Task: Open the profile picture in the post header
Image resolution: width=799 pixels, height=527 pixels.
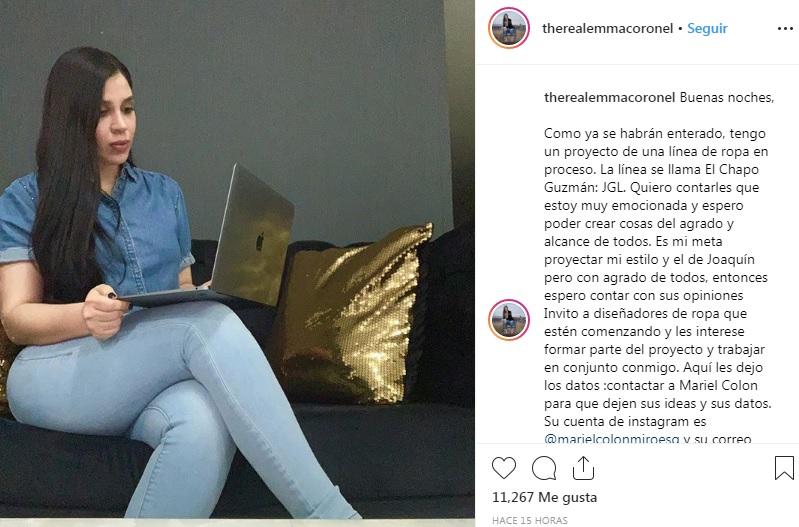Action: pyautogui.click(x=509, y=28)
